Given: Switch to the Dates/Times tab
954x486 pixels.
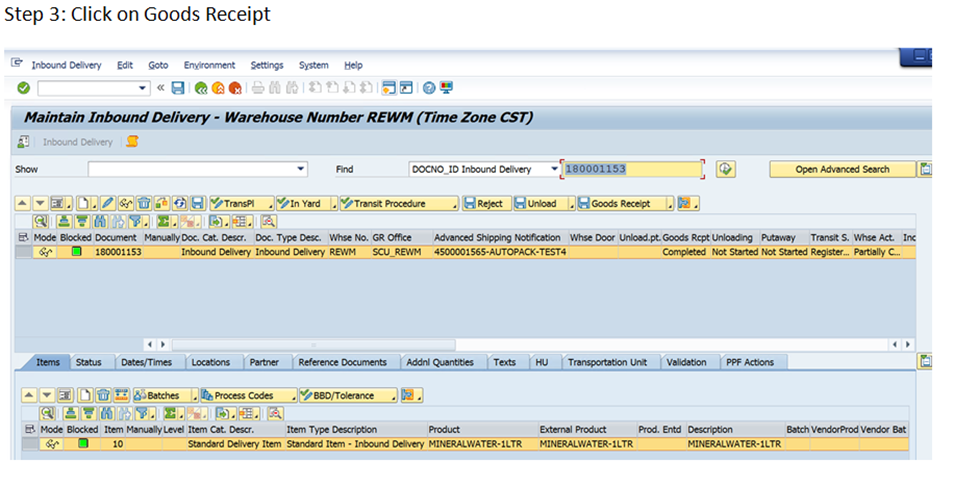Looking at the screenshot, I should coord(146,362).
